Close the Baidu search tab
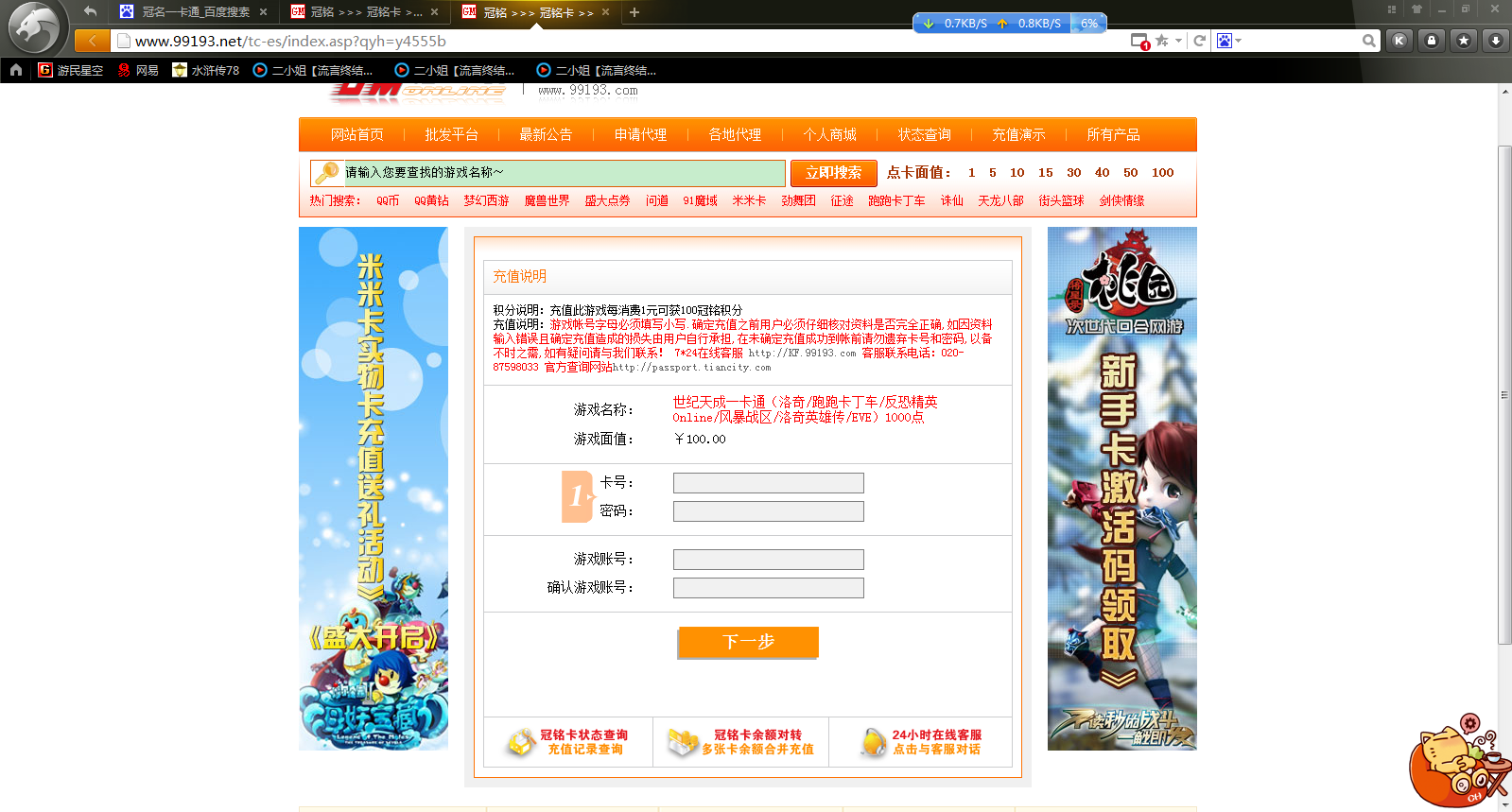This screenshot has width=1512, height=812. [x=263, y=12]
